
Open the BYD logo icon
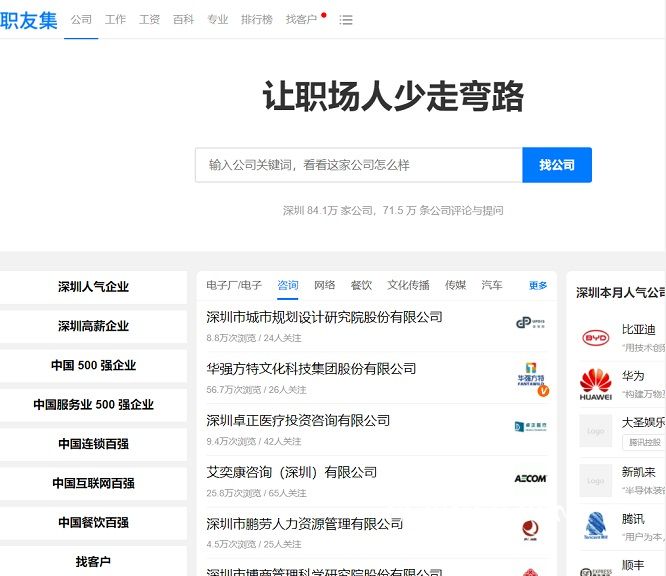[595, 338]
